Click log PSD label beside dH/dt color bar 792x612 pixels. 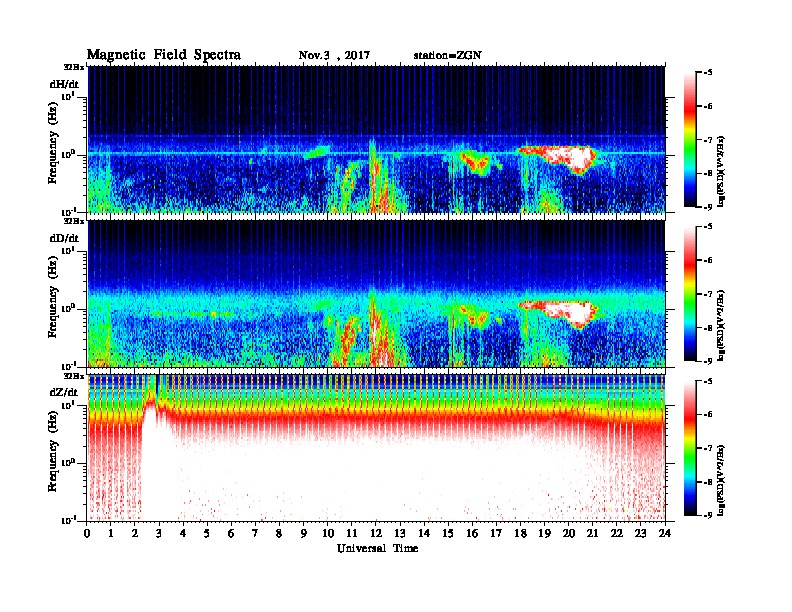coord(721,171)
